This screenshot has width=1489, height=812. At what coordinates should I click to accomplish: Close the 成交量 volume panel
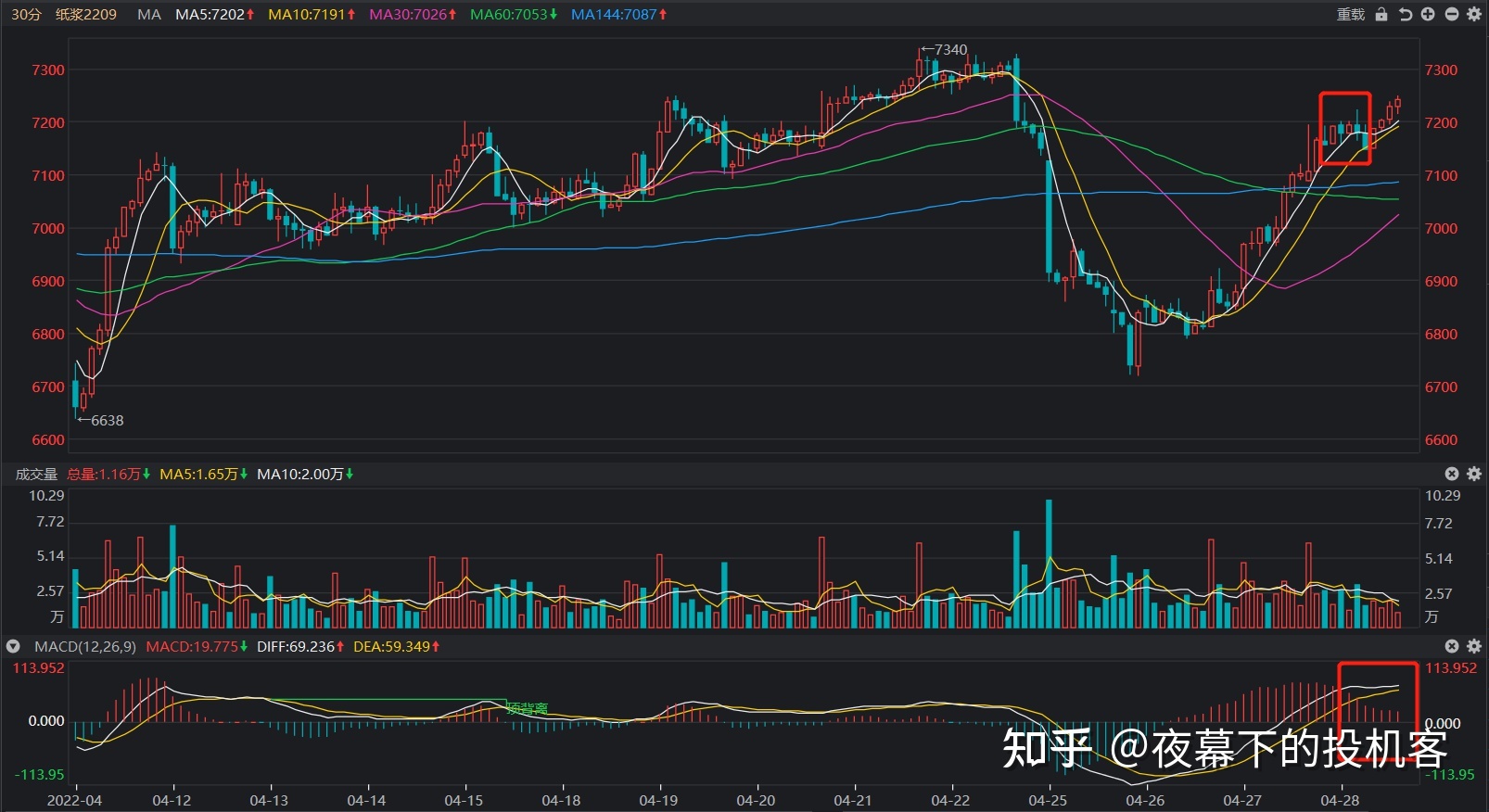[x=1452, y=474]
